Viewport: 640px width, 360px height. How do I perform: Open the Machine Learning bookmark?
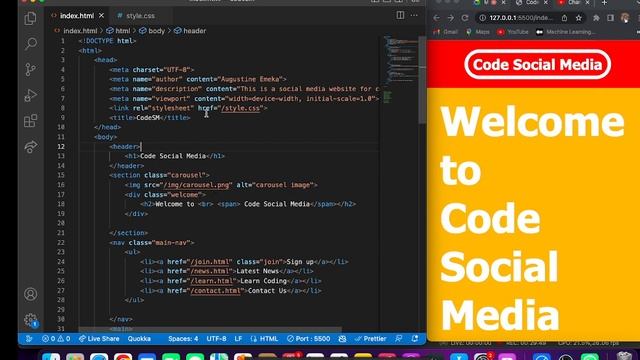point(566,32)
